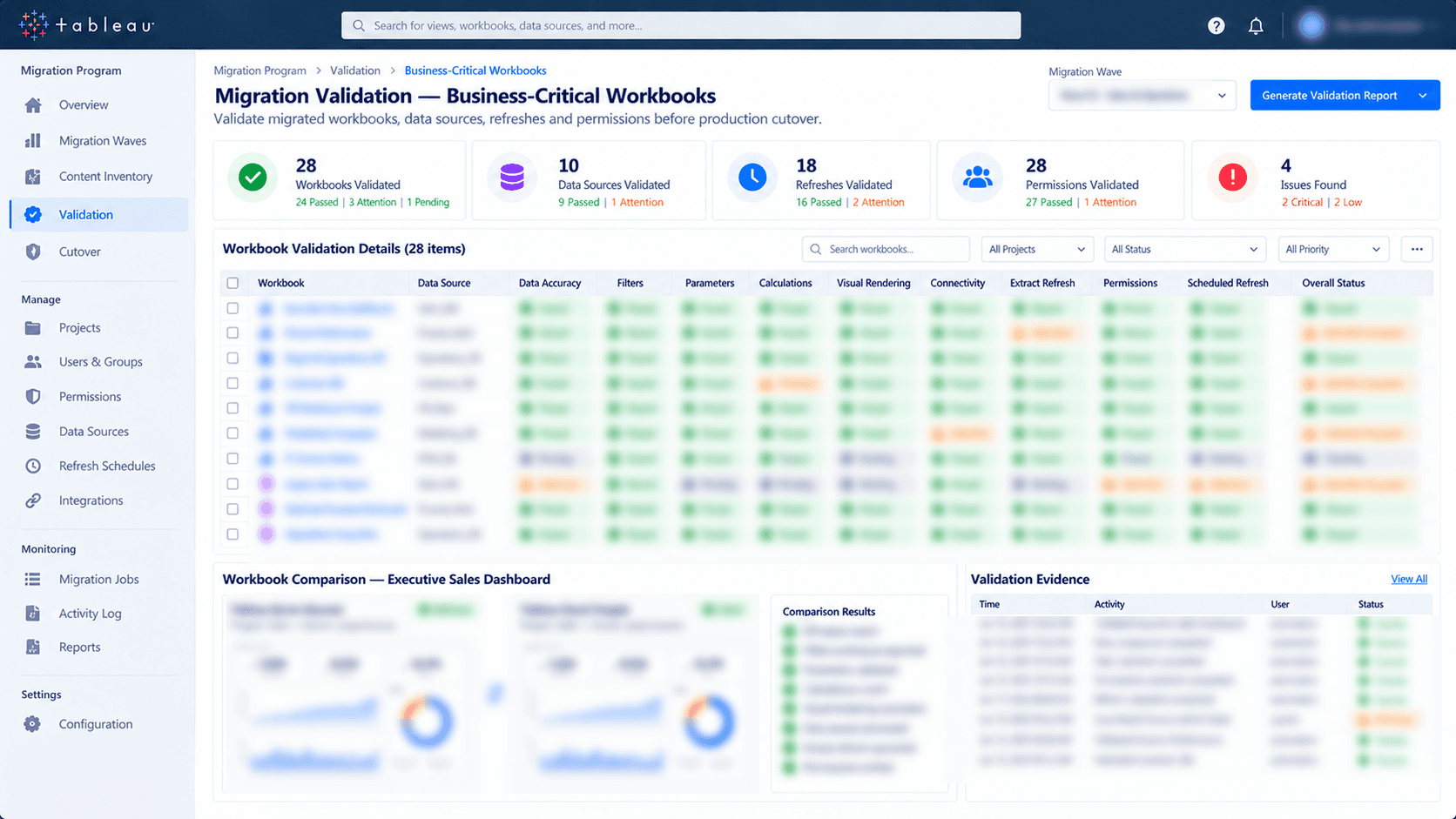This screenshot has height=819, width=1456.
Task: Open the Activity Log sidebar item
Action: [90, 614]
